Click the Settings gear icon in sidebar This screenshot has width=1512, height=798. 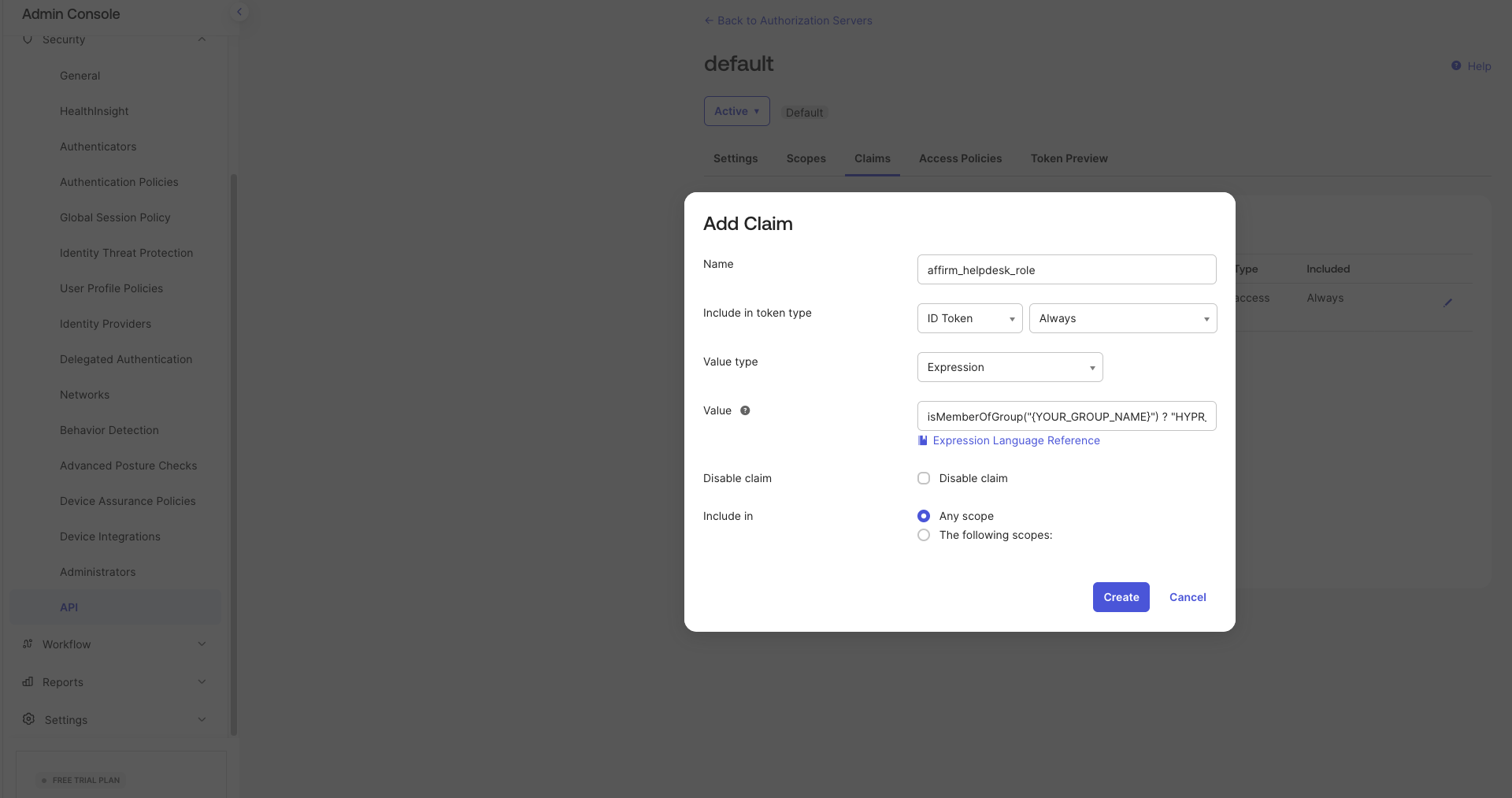pyautogui.click(x=29, y=719)
